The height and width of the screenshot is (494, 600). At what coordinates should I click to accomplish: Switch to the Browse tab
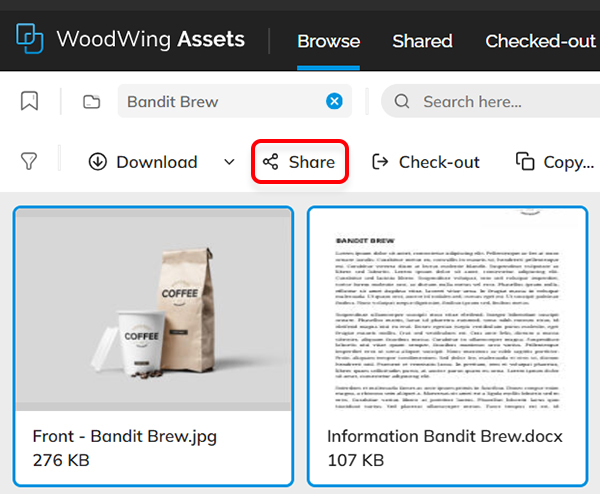[329, 41]
